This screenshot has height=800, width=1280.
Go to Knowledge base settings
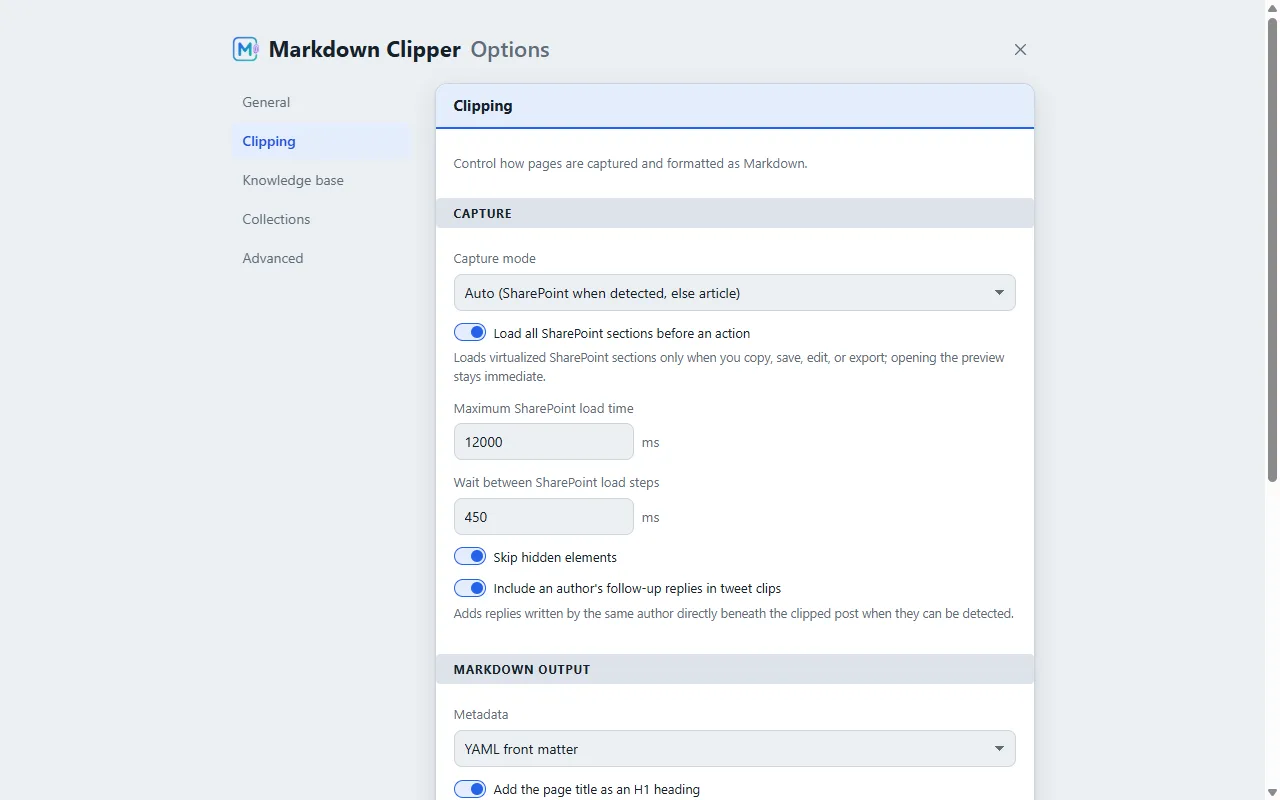tap(320, 180)
